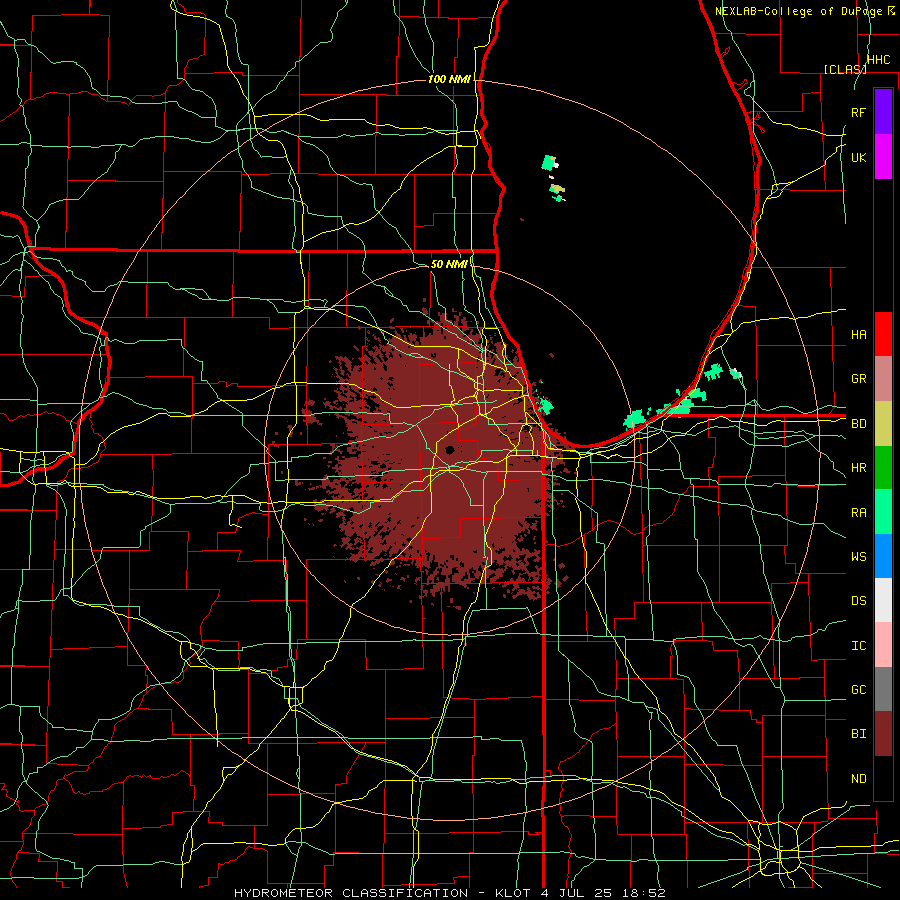Select the RA legend label
Image resolution: width=900 pixels, height=900 pixels.
pyautogui.click(x=858, y=512)
